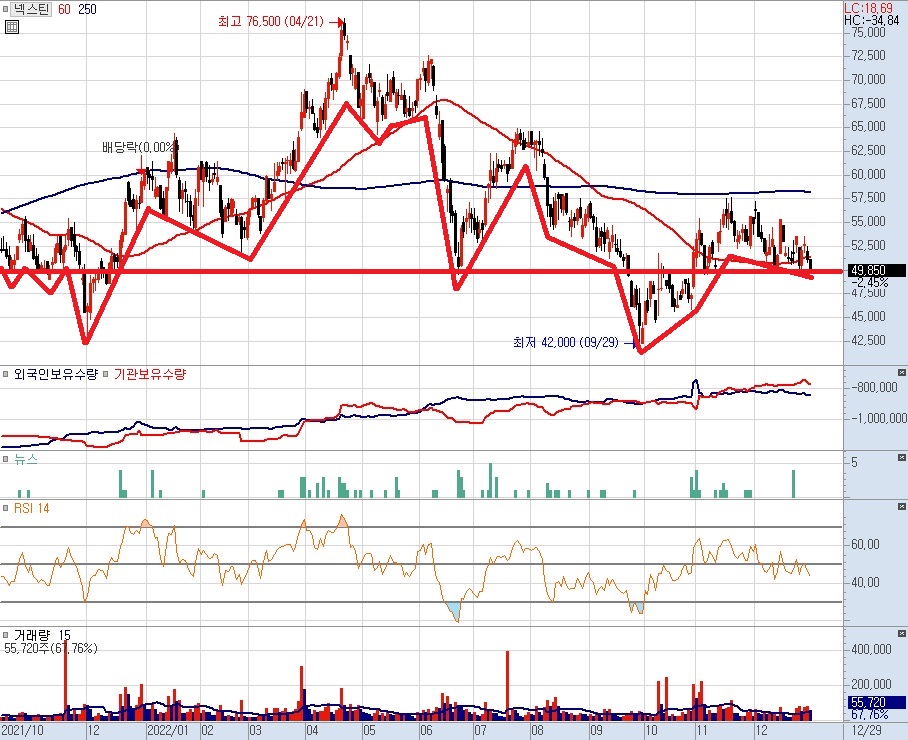Viewport: 908px width, 740px height.
Task: Click the 40.00 RSI axis label
Action: 865,583
